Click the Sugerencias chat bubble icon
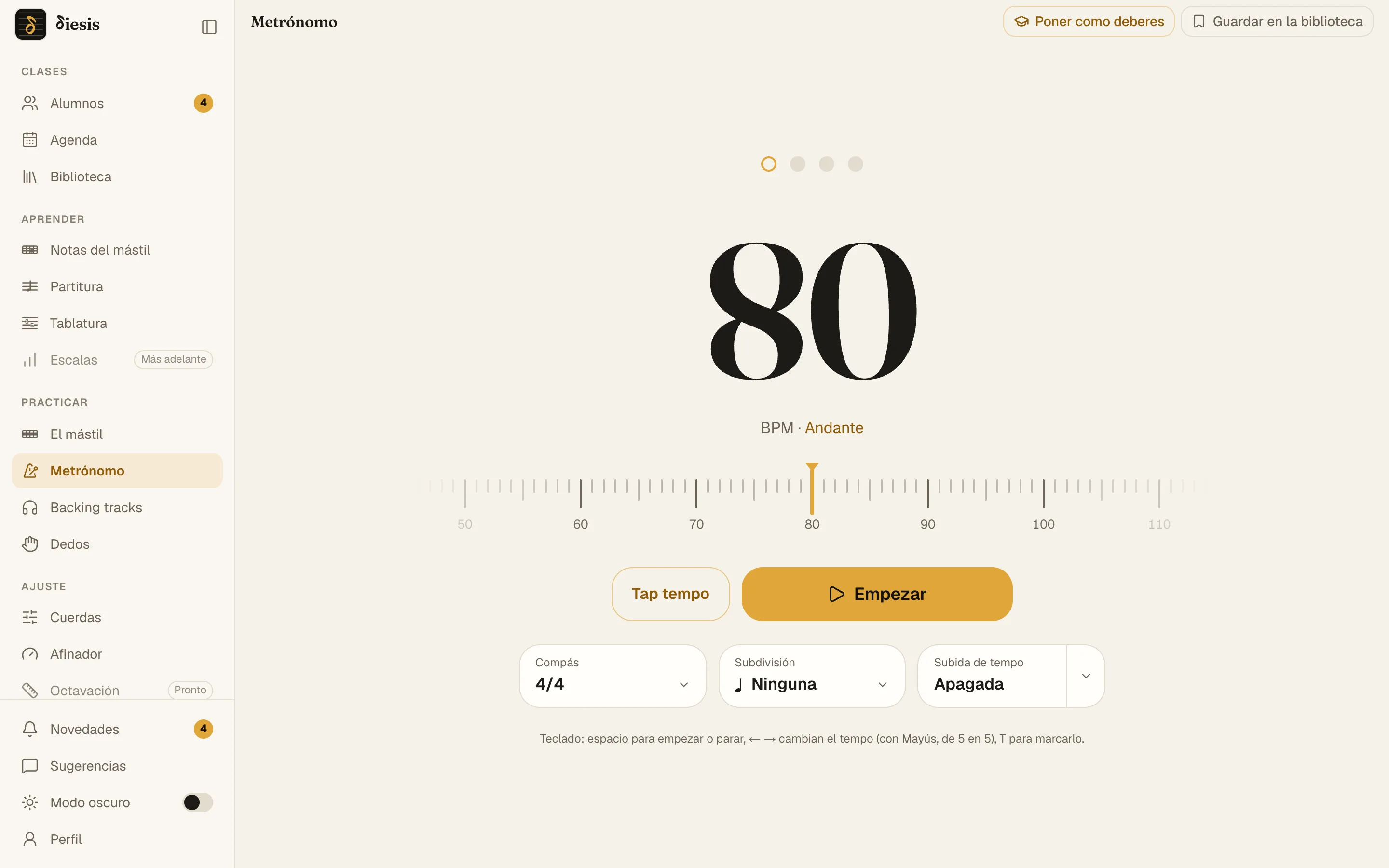 30,766
